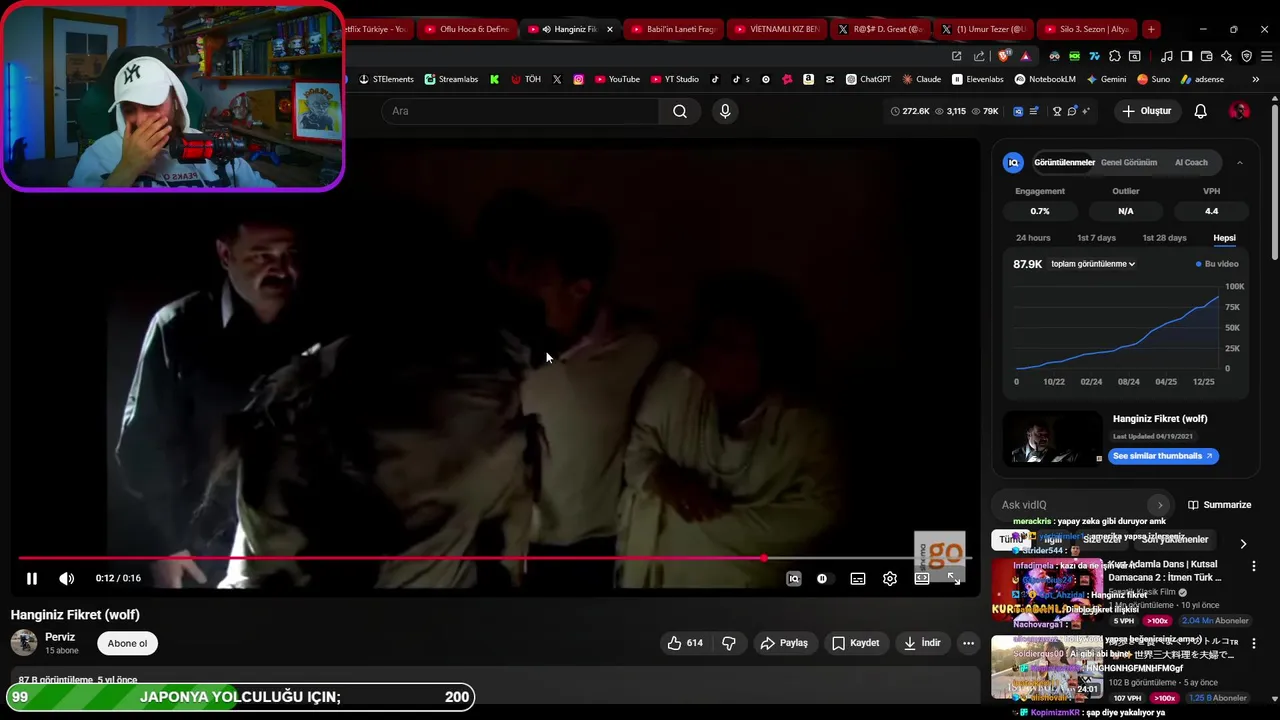Open the Oluştur create menu

click(x=1146, y=111)
